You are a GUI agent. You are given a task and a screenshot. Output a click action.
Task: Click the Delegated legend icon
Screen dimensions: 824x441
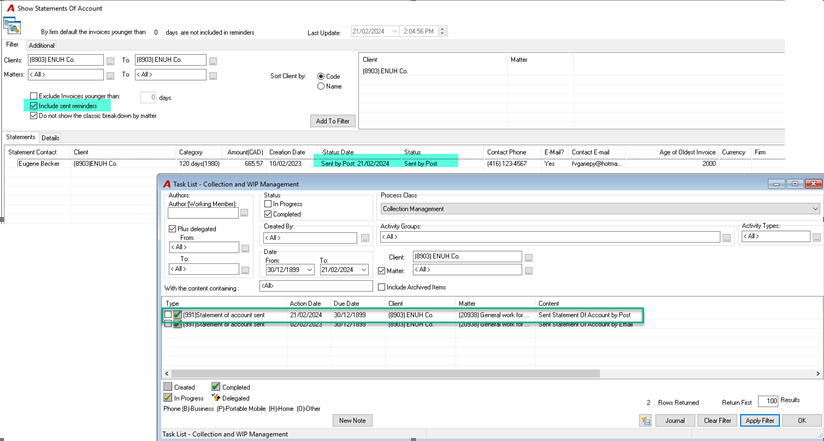click(215, 398)
